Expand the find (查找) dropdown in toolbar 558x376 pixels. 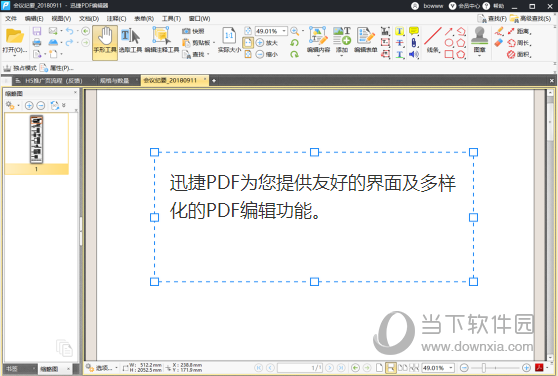tap(208, 54)
